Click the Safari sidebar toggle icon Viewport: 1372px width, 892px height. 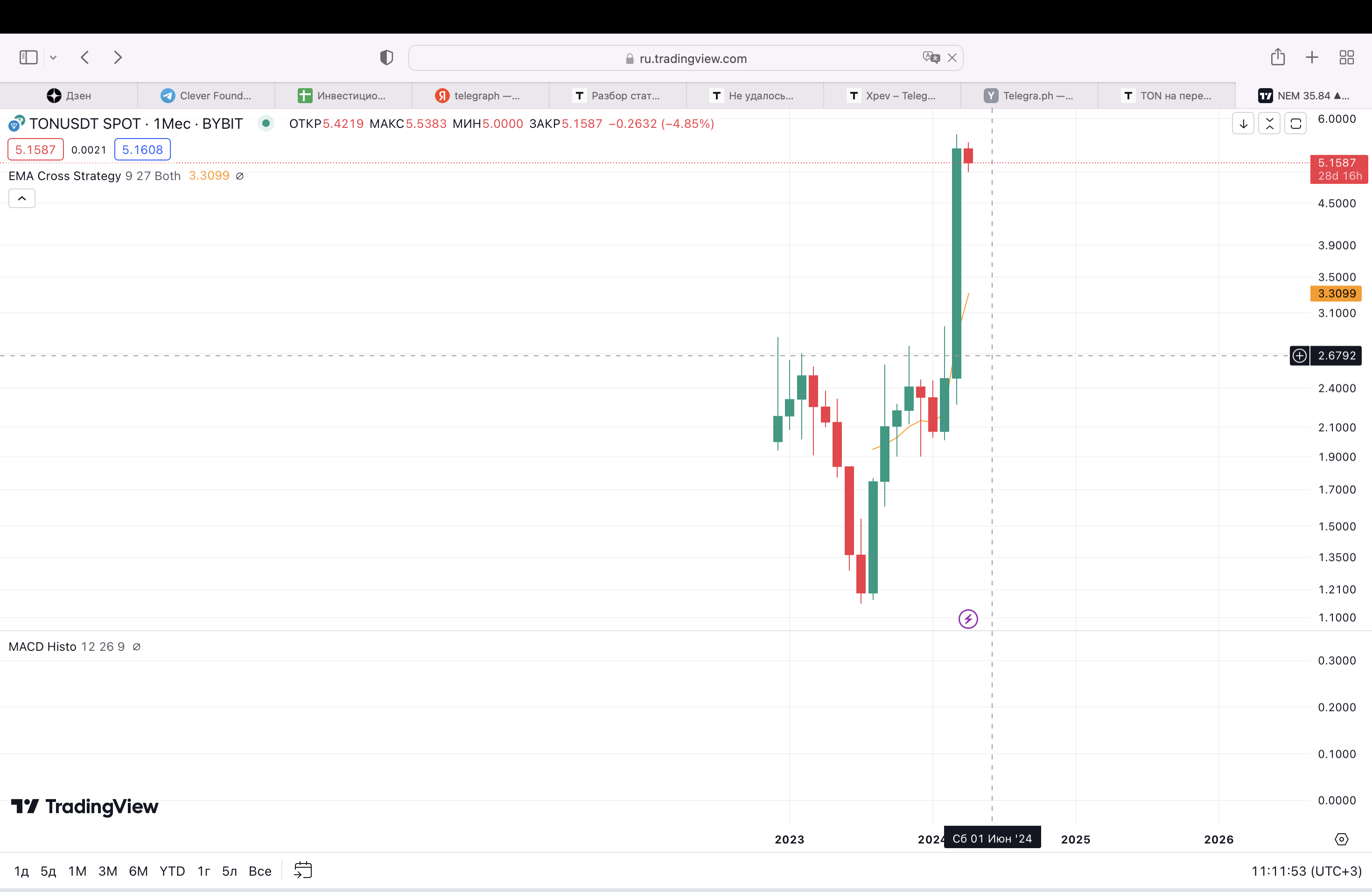[28, 57]
